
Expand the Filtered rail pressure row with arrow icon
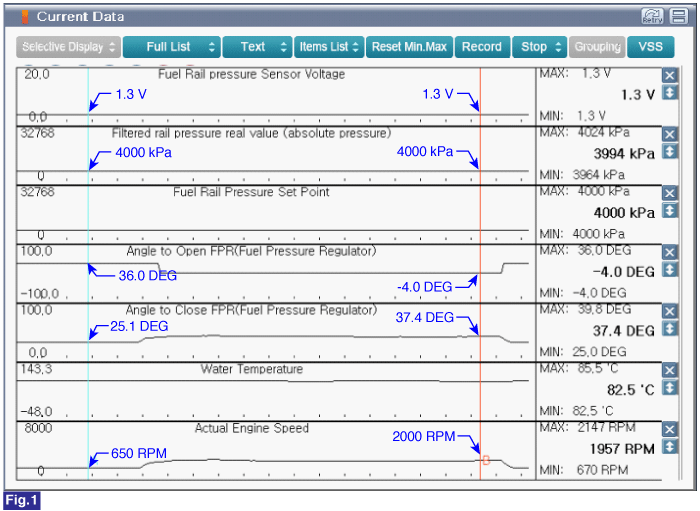[x=669, y=151]
